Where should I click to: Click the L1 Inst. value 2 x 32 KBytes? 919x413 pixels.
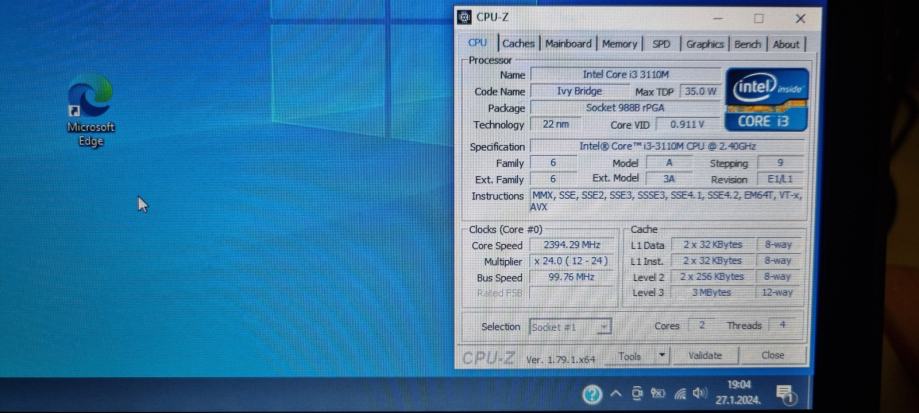click(712, 261)
